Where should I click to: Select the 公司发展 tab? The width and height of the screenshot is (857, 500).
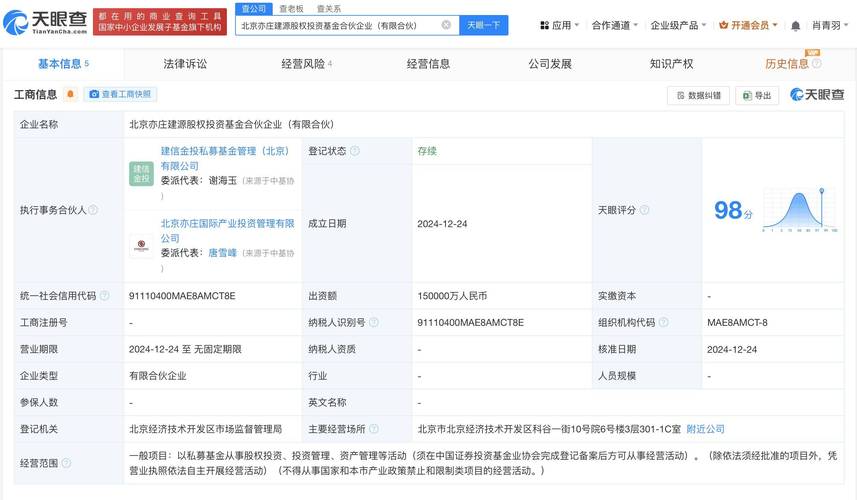550,64
